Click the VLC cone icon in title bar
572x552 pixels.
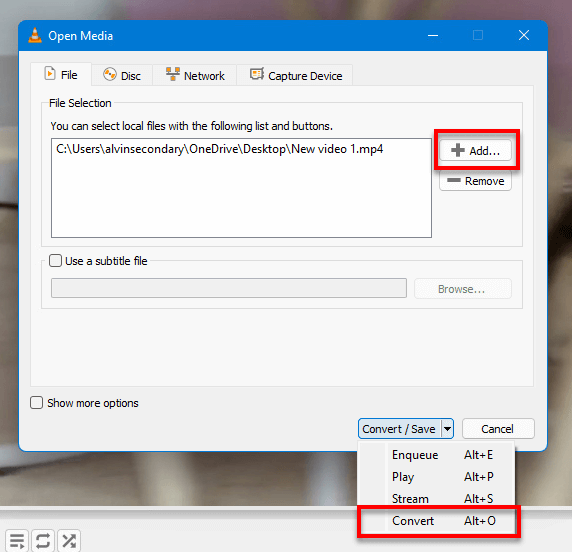pyautogui.click(x=35, y=35)
